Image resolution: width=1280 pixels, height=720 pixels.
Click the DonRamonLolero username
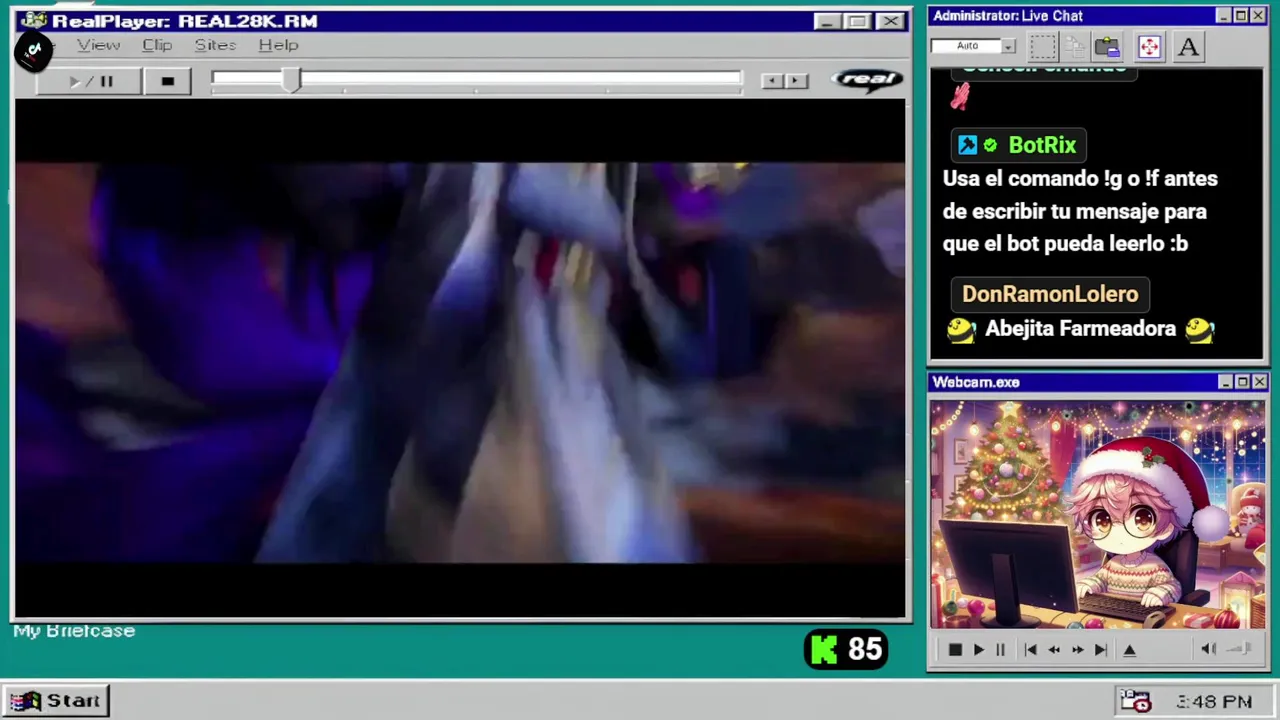coord(1050,294)
